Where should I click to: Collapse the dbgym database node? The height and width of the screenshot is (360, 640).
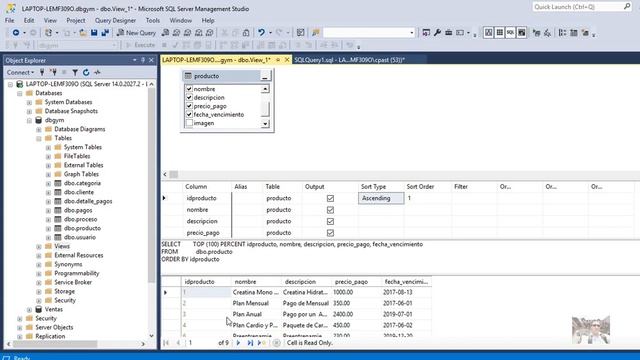(29, 120)
